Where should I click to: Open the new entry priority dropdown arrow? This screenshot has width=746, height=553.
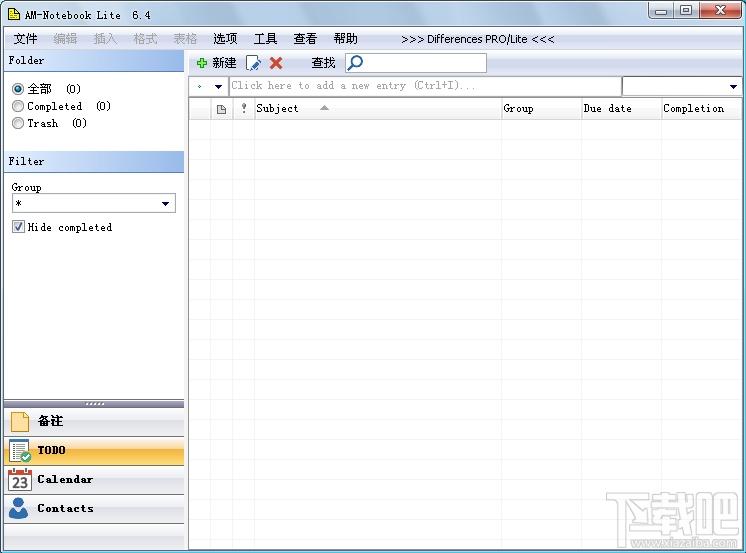coord(218,87)
